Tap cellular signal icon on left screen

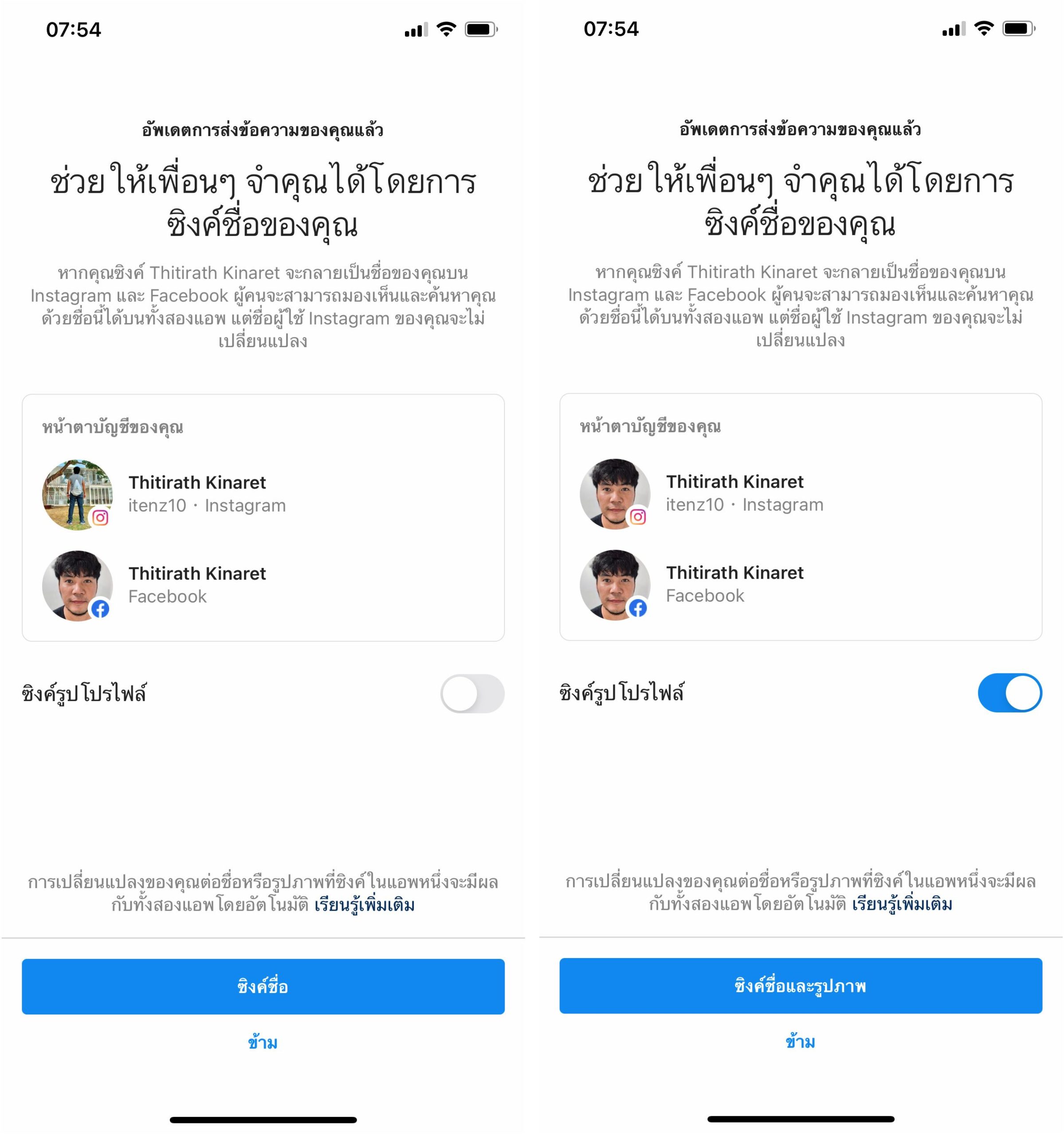[416, 30]
